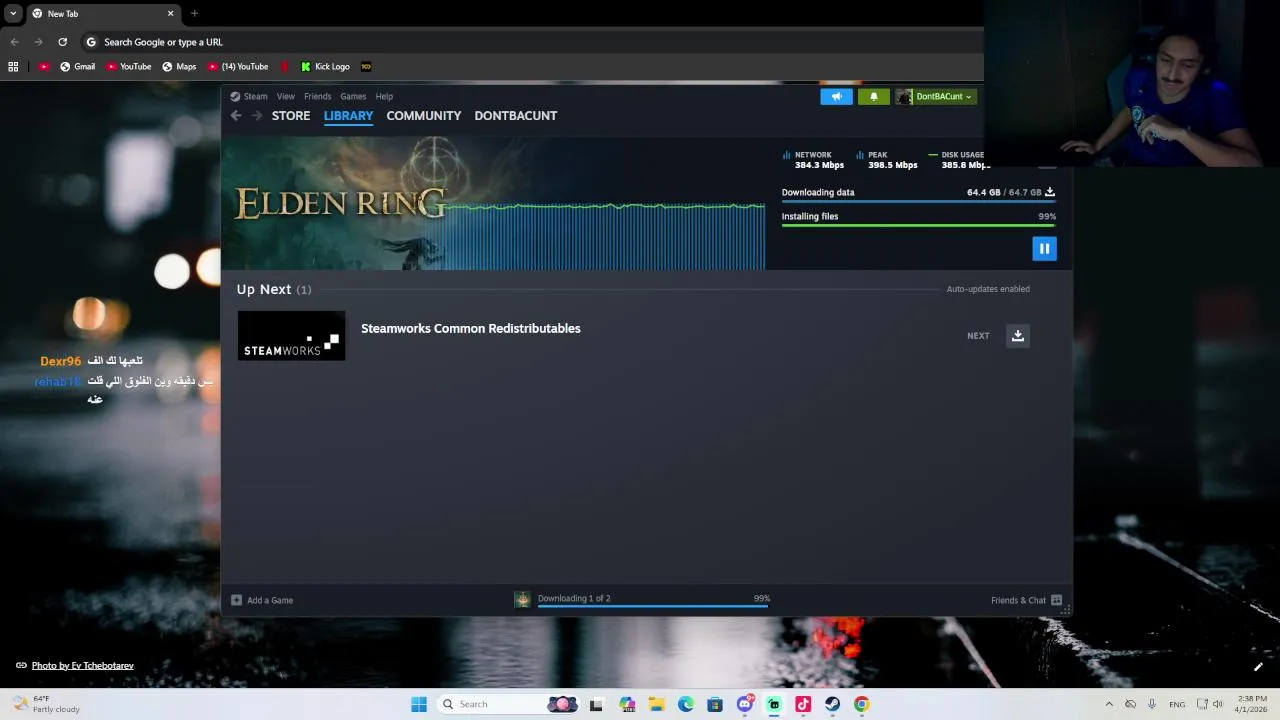Viewport: 1280px width, 720px height.
Task: Open Microsoft Edge from taskbar
Action: coord(686,704)
